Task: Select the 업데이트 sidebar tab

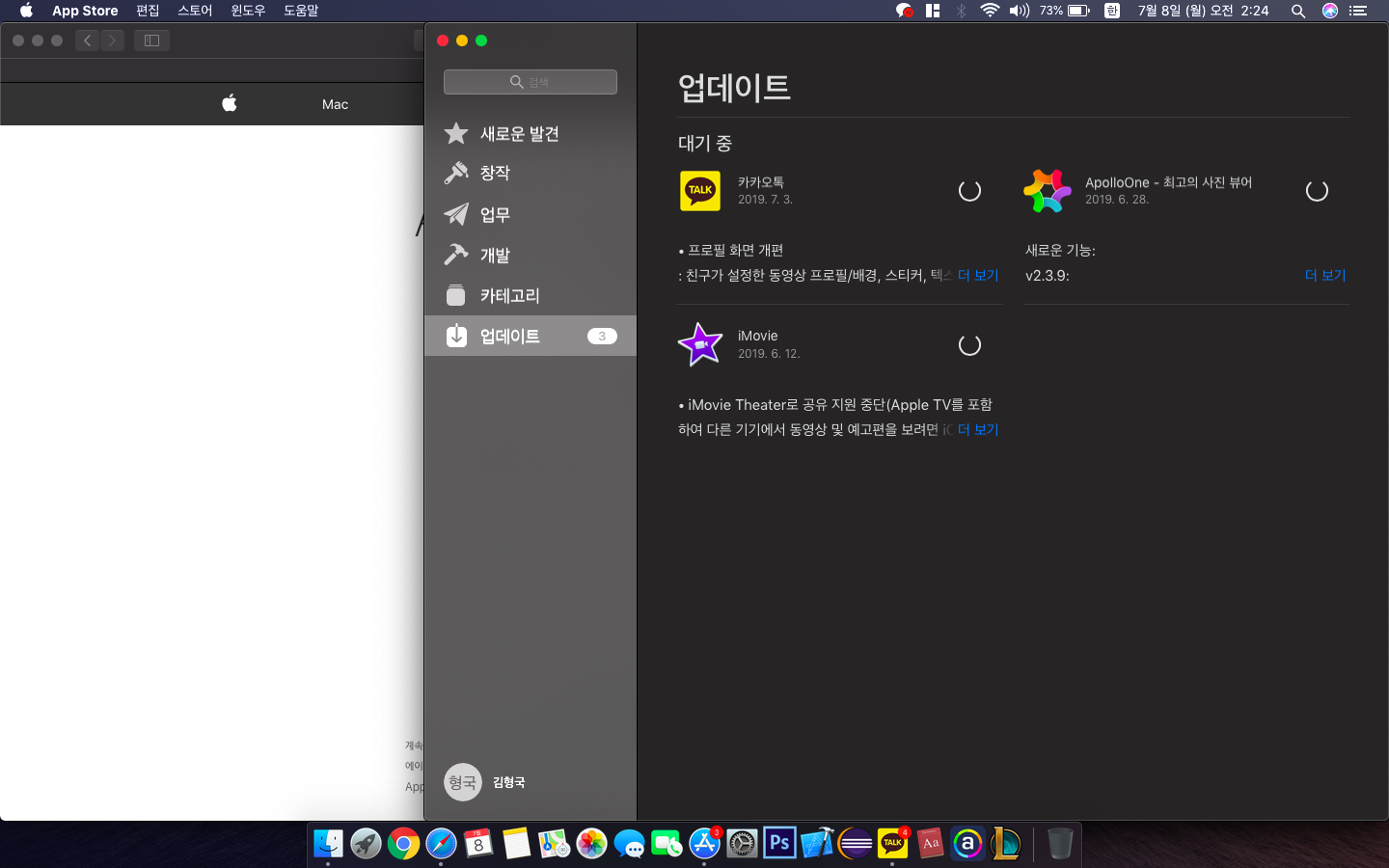Action: pyautogui.click(x=509, y=337)
